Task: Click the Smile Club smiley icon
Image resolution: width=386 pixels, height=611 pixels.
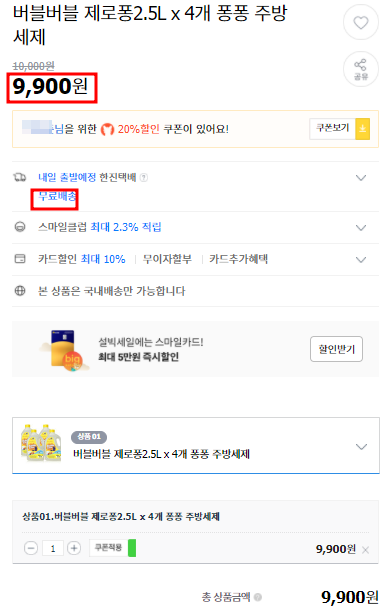Action: click(x=20, y=227)
